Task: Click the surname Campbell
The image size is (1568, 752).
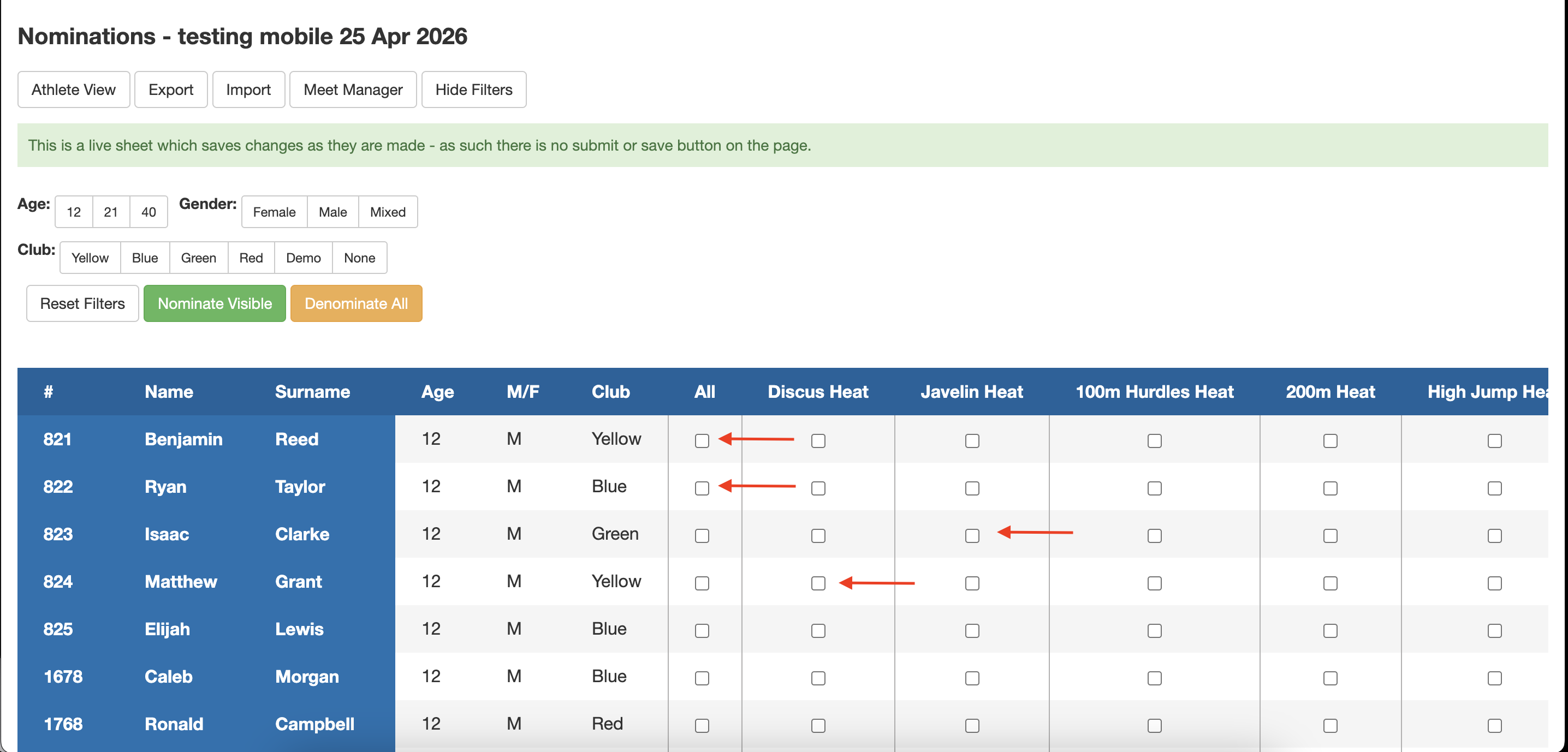Action: point(314,724)
